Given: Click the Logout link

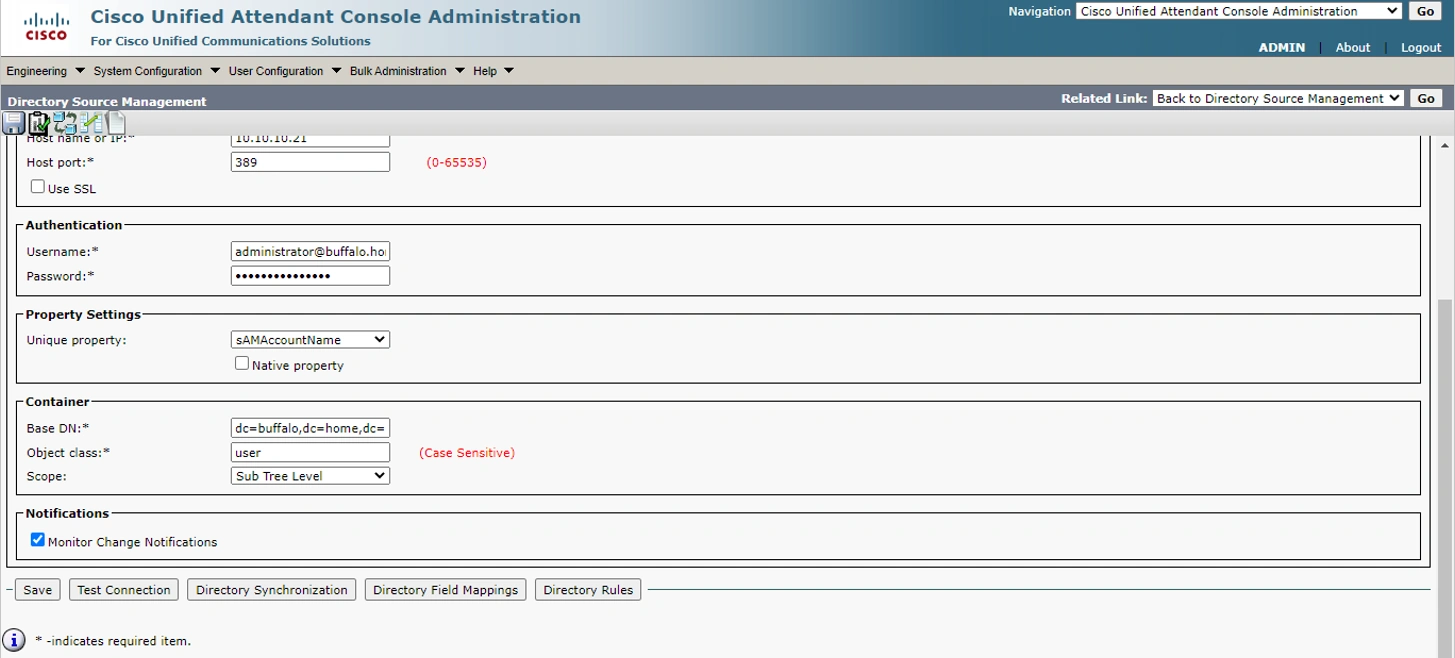Looking at the screenshot, I should pos(1421,47).
